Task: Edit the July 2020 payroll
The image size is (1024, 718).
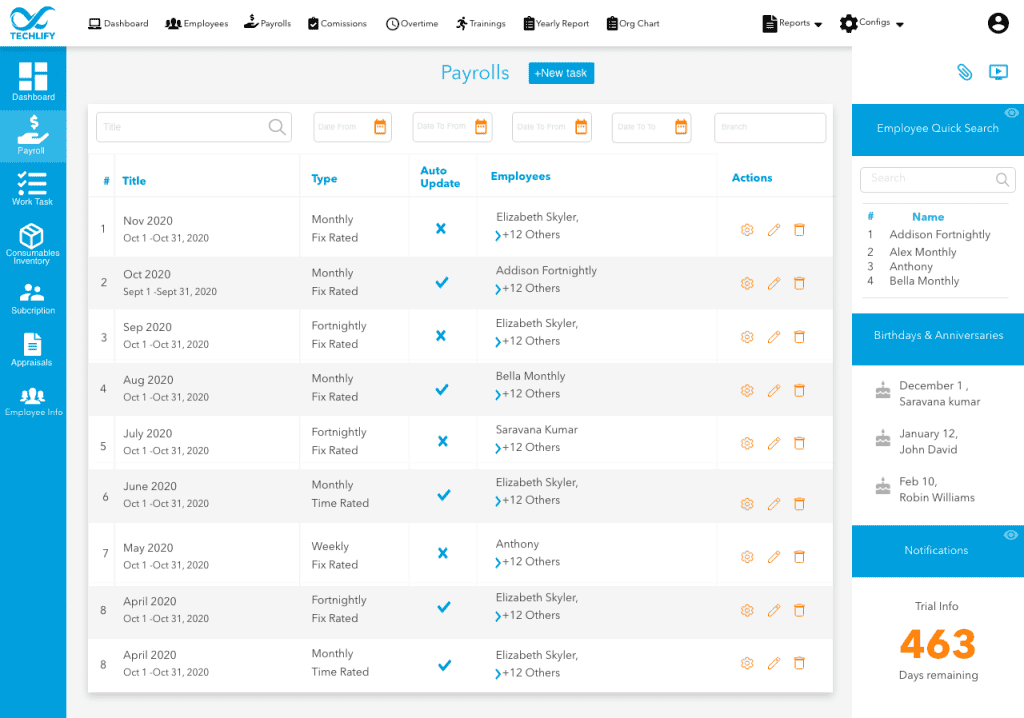Action: click(x=774, y=444)
